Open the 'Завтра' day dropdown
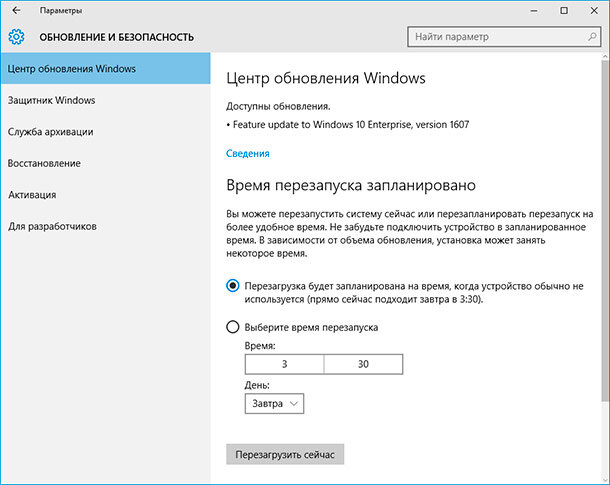Viewport: 610px width, 485px height. [274, 404]
